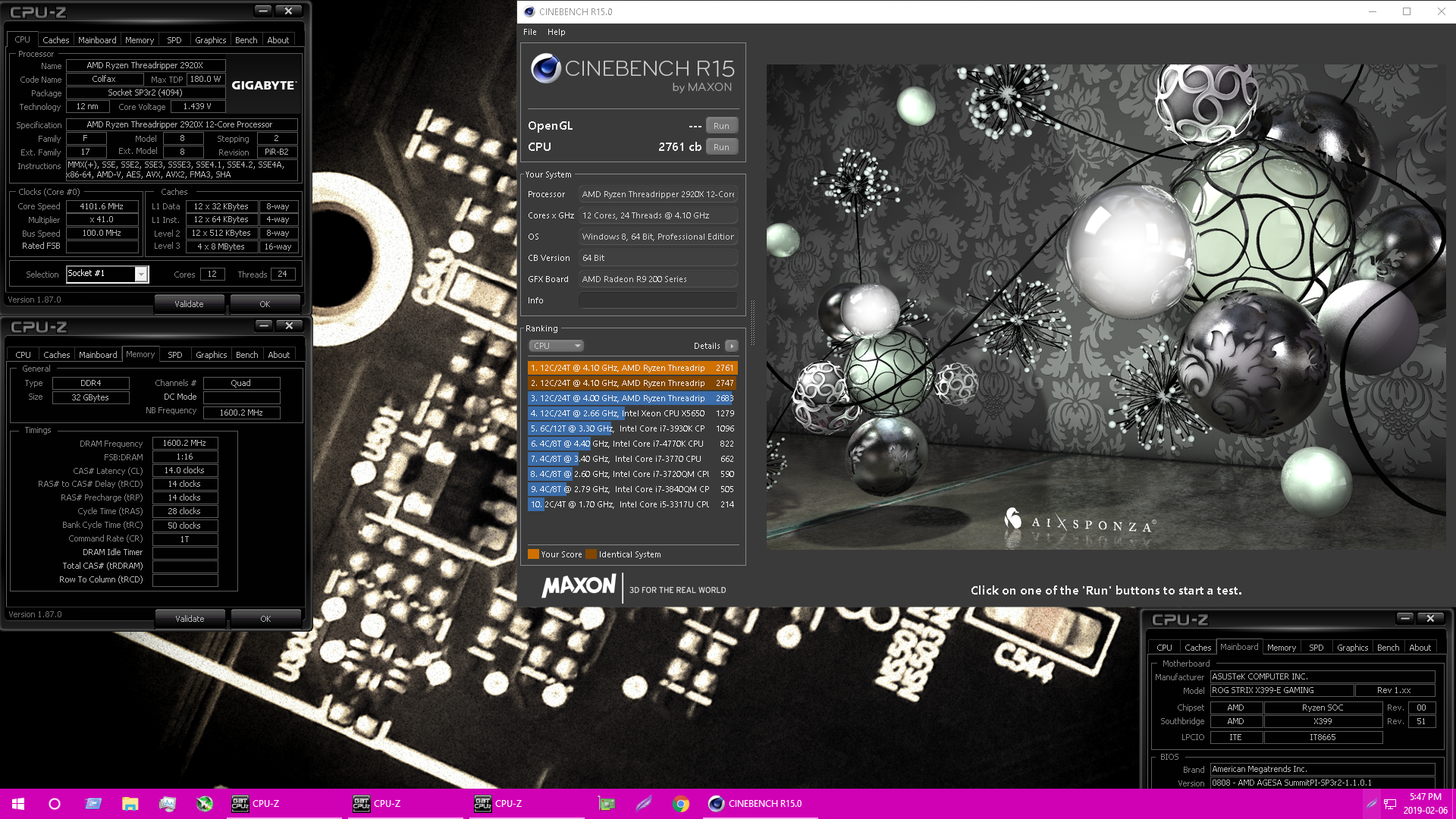
Task: Minimize the Memory CPU-Z window
Action: click(264, 325)
